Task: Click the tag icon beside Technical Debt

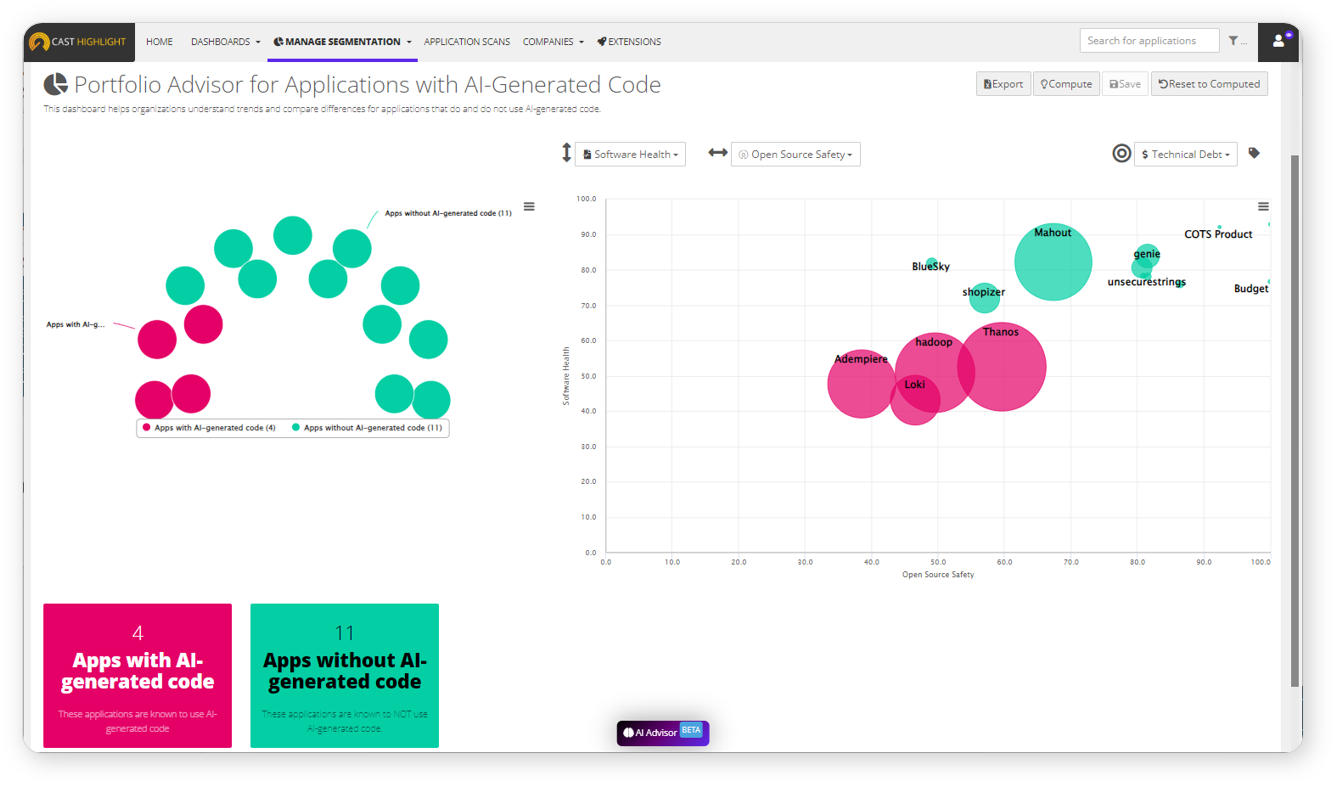Action: coord(1254,154)
